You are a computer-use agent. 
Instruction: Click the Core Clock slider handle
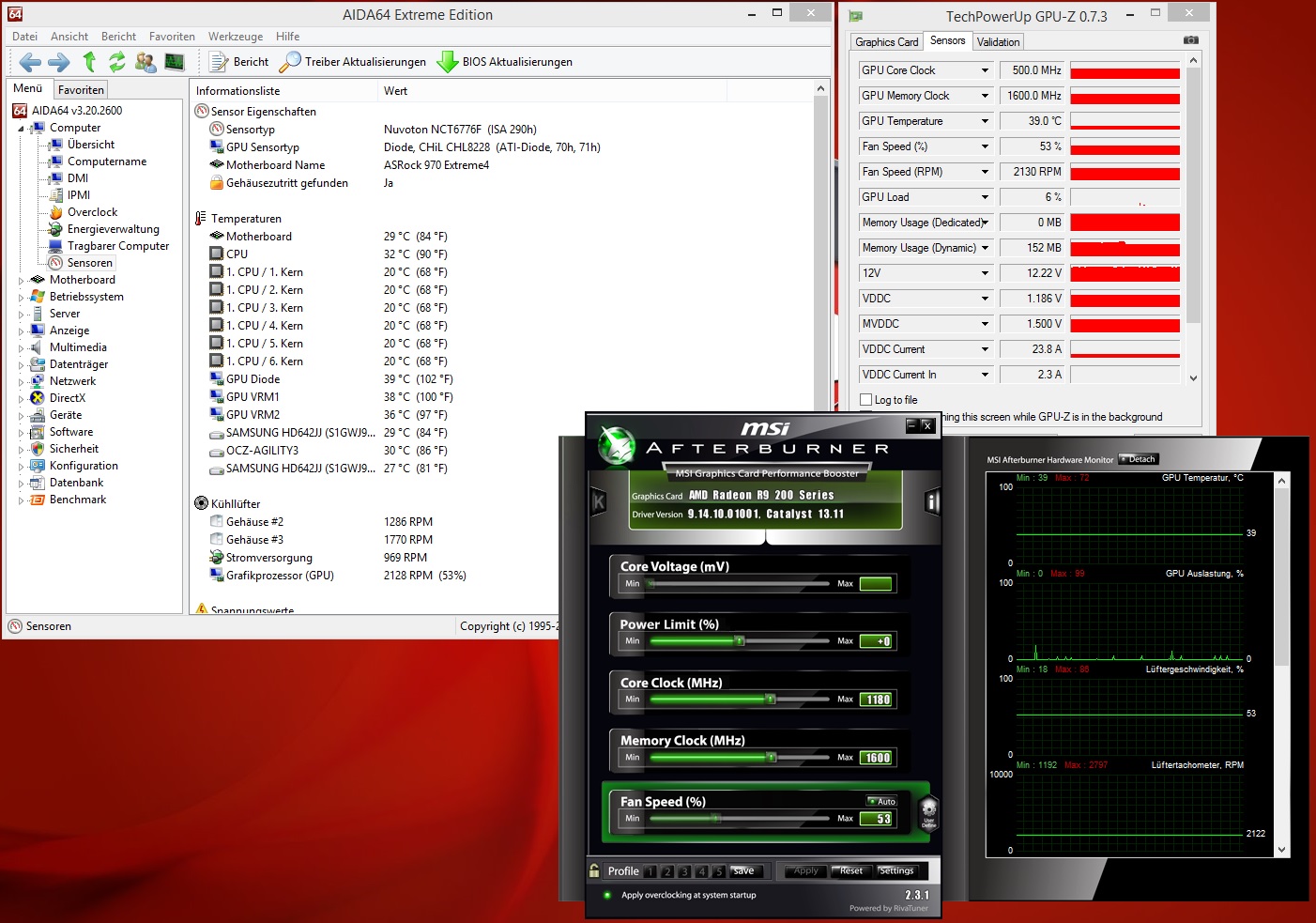pos(770,700)
